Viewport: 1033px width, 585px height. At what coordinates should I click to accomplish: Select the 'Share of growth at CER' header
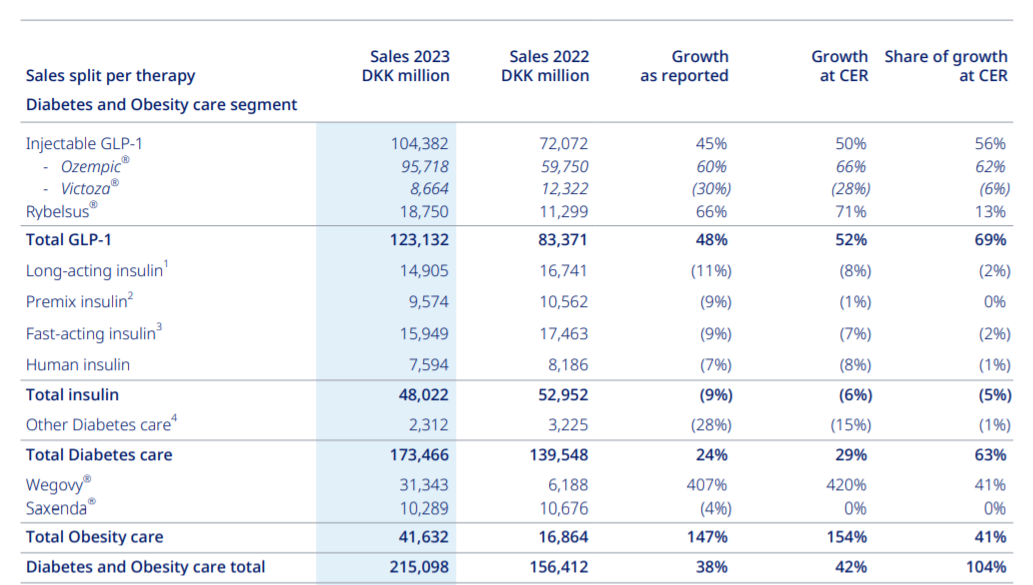[946, 66]
